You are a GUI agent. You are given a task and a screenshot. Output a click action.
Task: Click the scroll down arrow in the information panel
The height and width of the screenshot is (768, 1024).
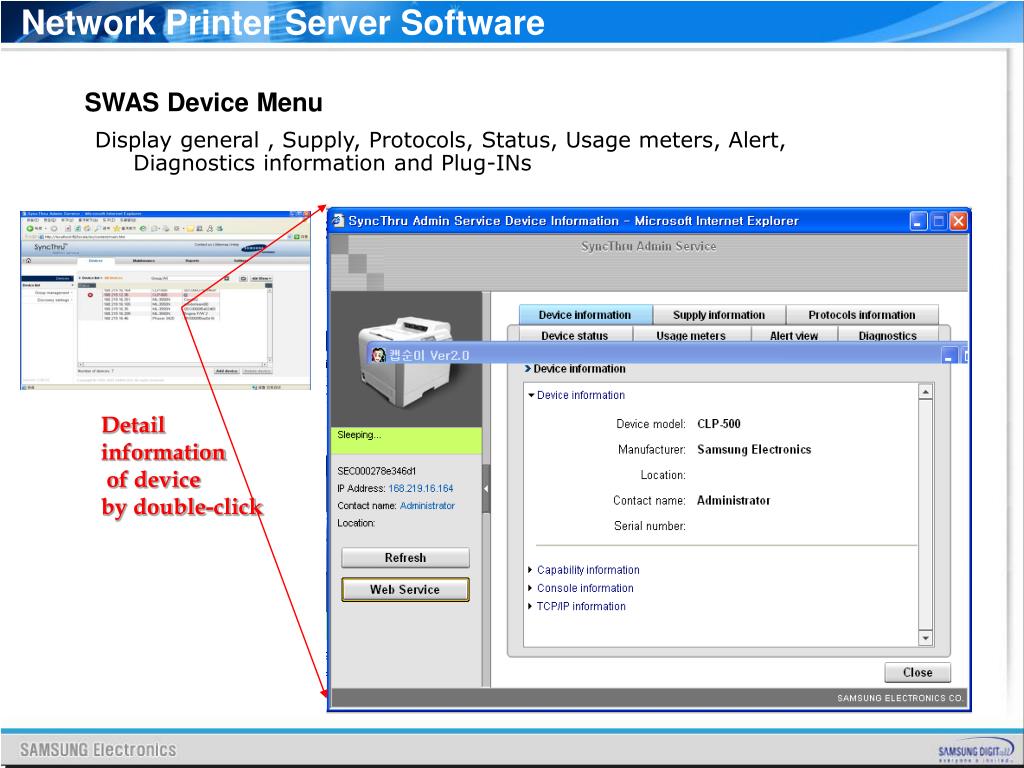925,638
